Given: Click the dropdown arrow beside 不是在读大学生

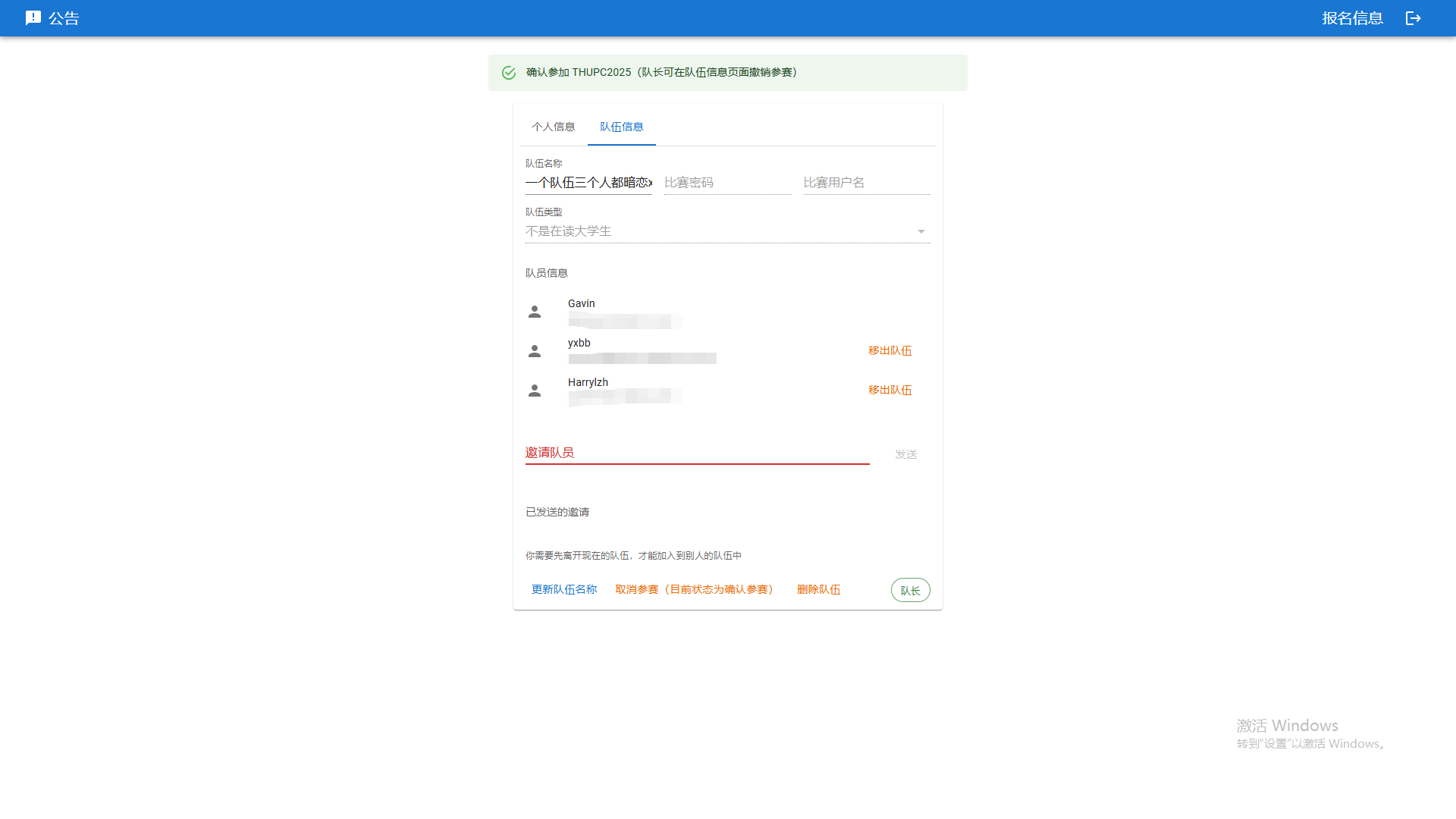Looking at the screenshot, I should point(921,231).
